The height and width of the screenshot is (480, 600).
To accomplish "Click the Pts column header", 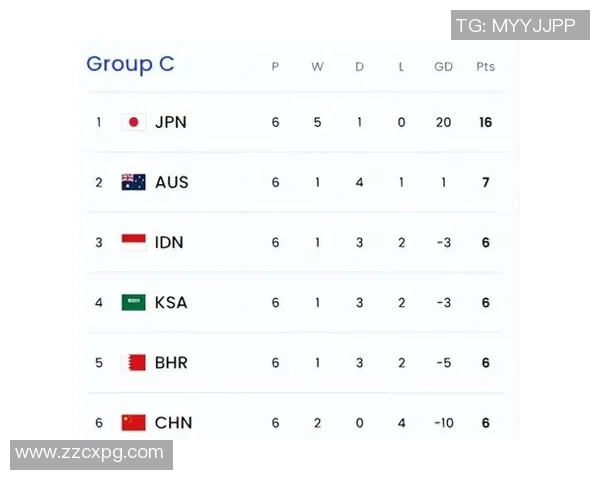I will tap(485, 67).
